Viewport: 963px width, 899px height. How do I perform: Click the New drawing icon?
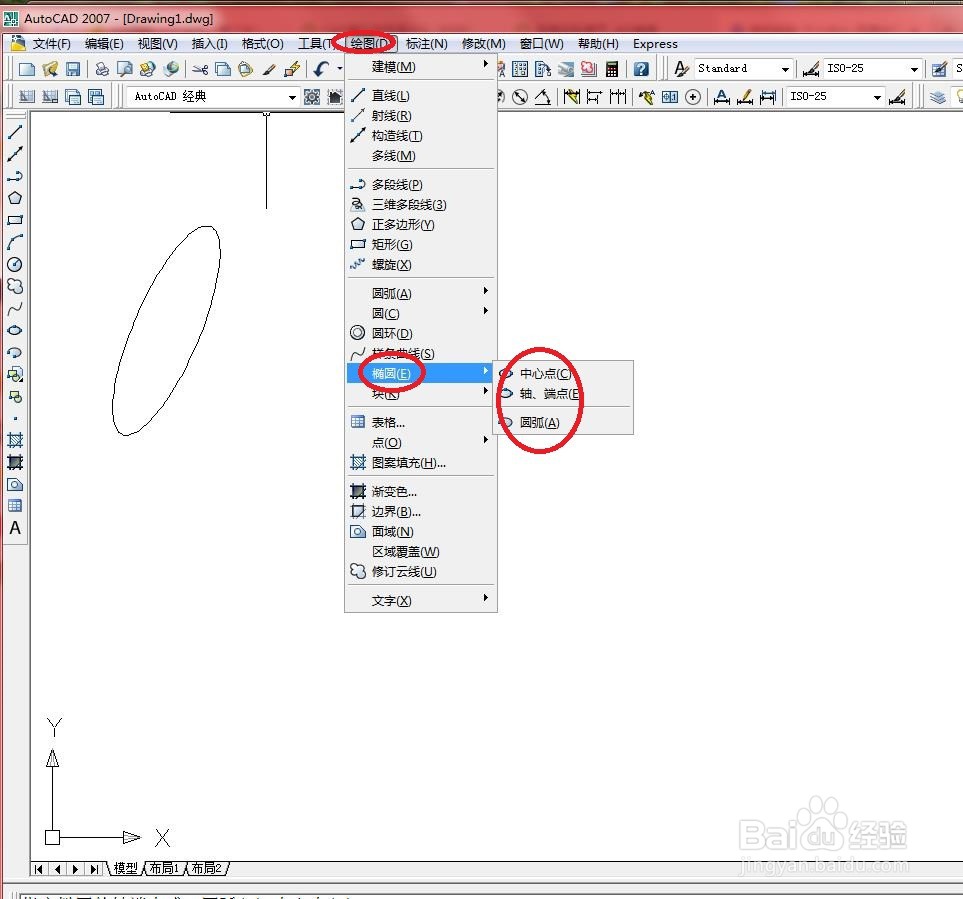coord(26,69)
